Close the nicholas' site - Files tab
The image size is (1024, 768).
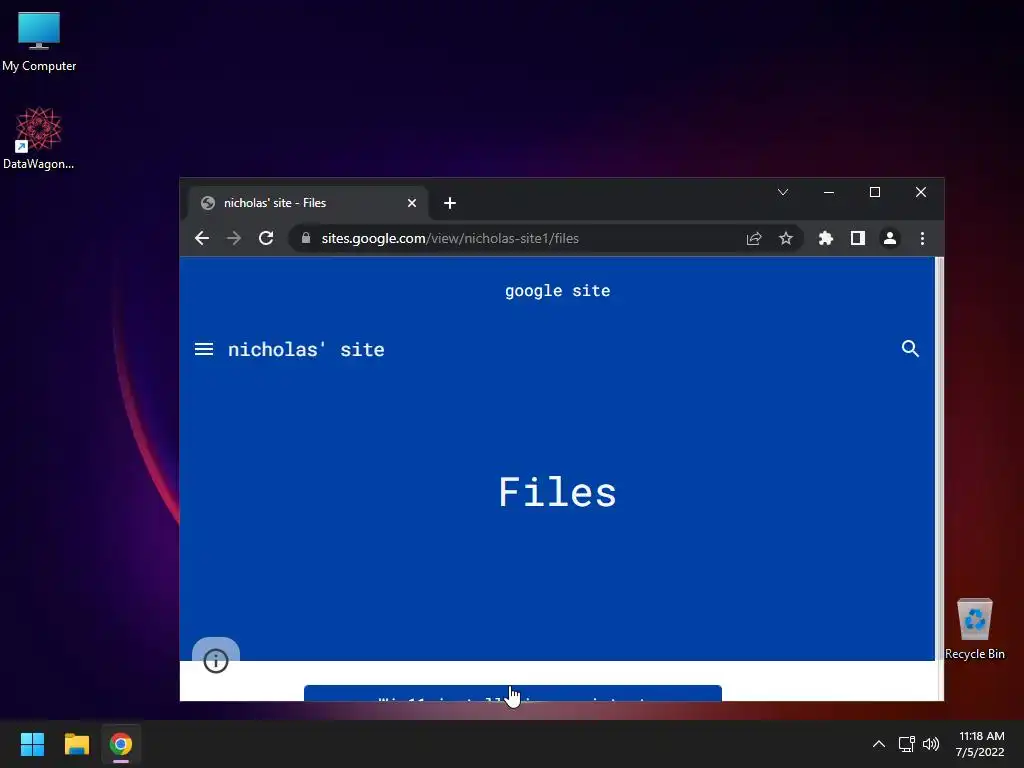tap(412, 203)
